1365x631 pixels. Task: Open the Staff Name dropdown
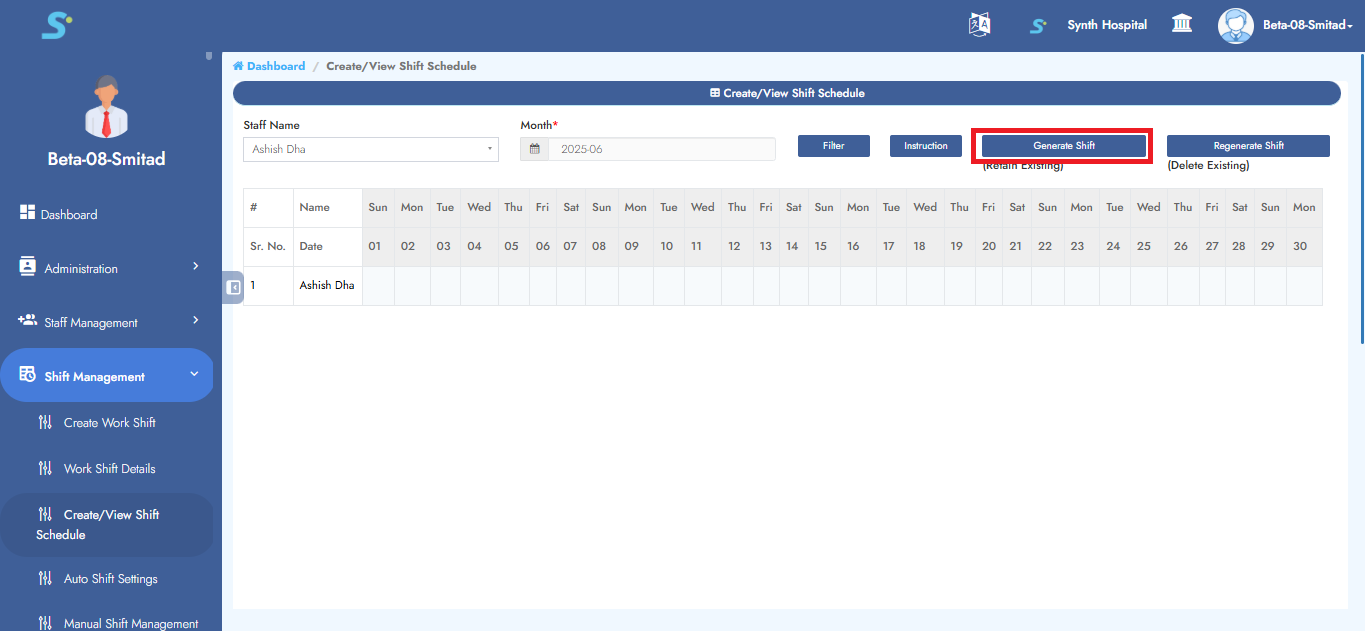(x=370, y=149)
